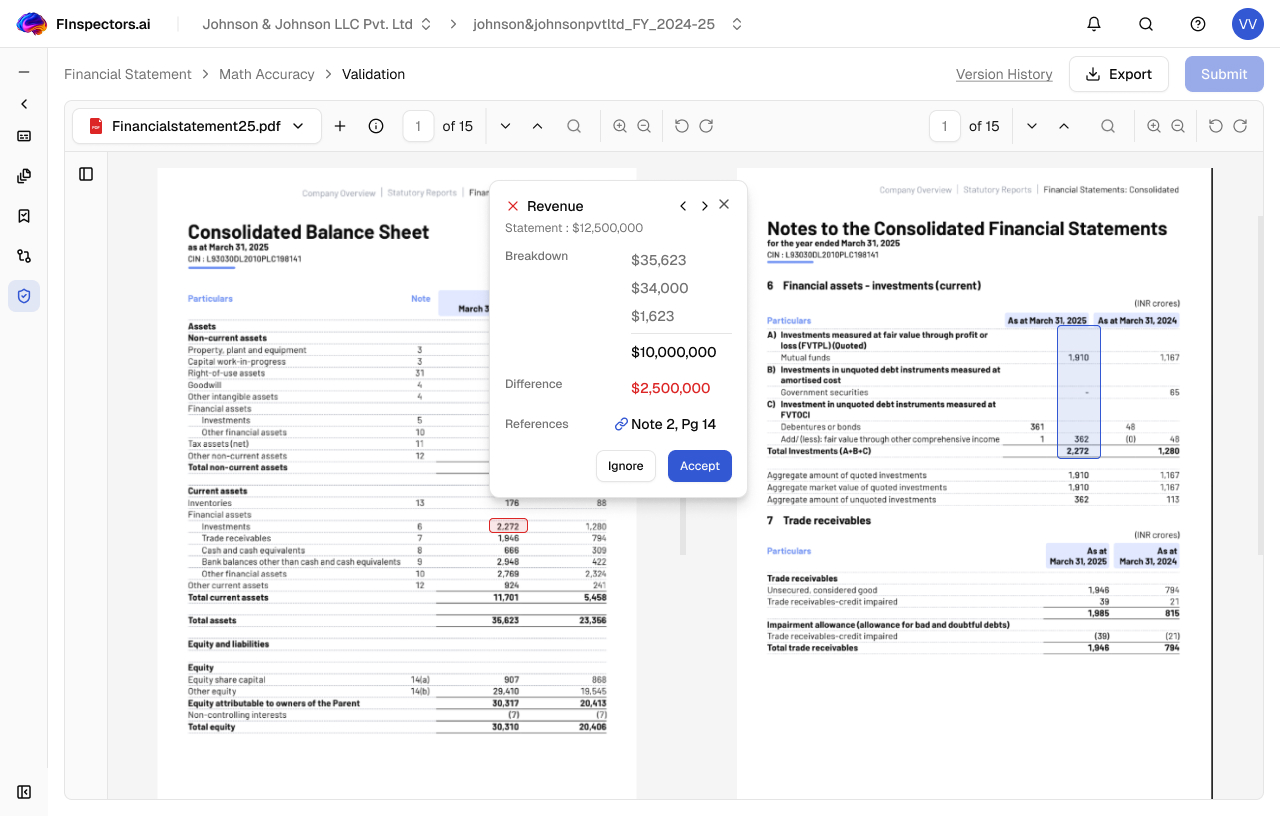Click the shield validation icon in sidebar
This screenshot has width=1280, height=816.
tap(24, 296)
